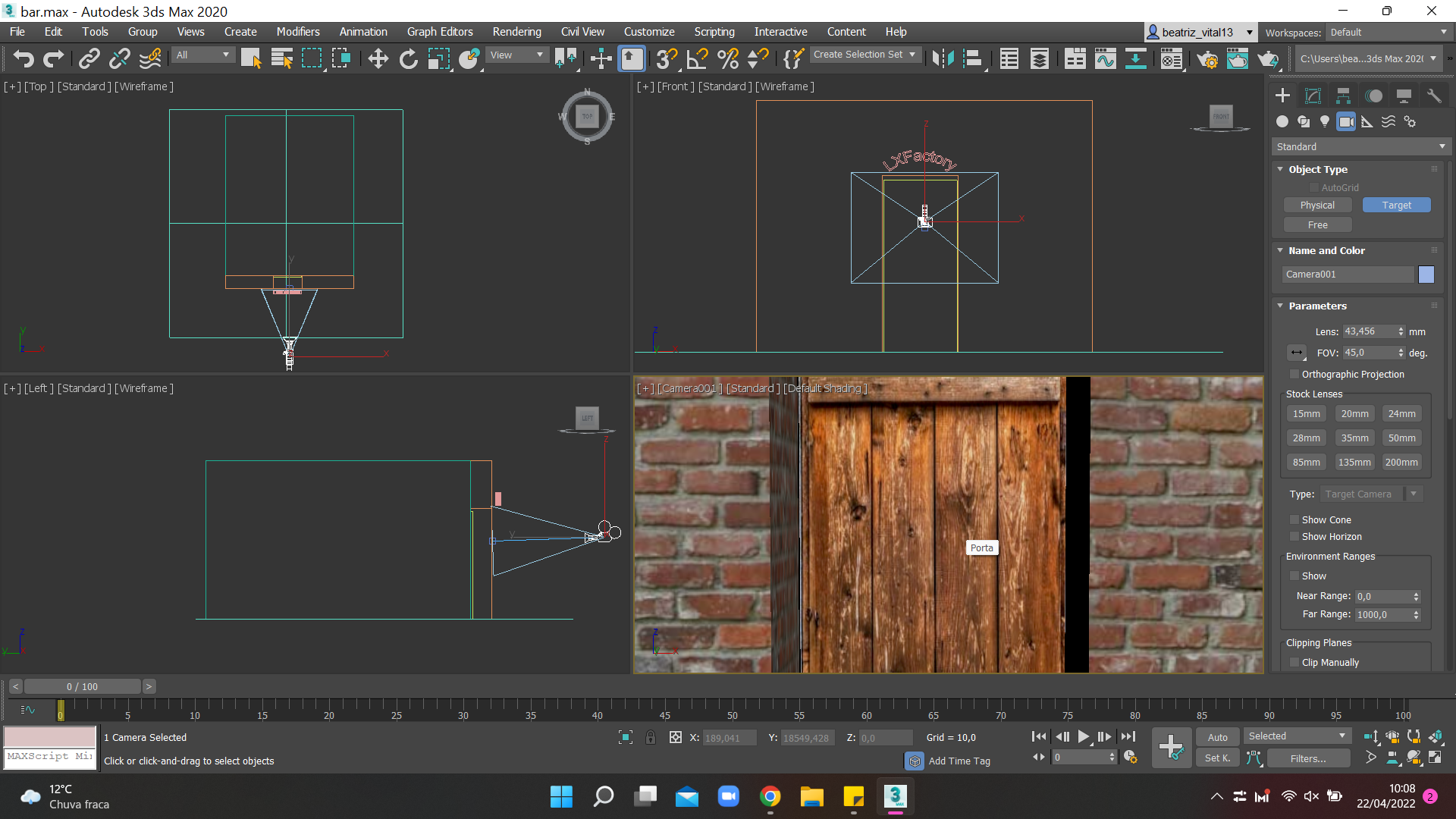Viewport: 1456px width, 819px height.
Task: Click the Target camera button
Action: click(1395, 205)
